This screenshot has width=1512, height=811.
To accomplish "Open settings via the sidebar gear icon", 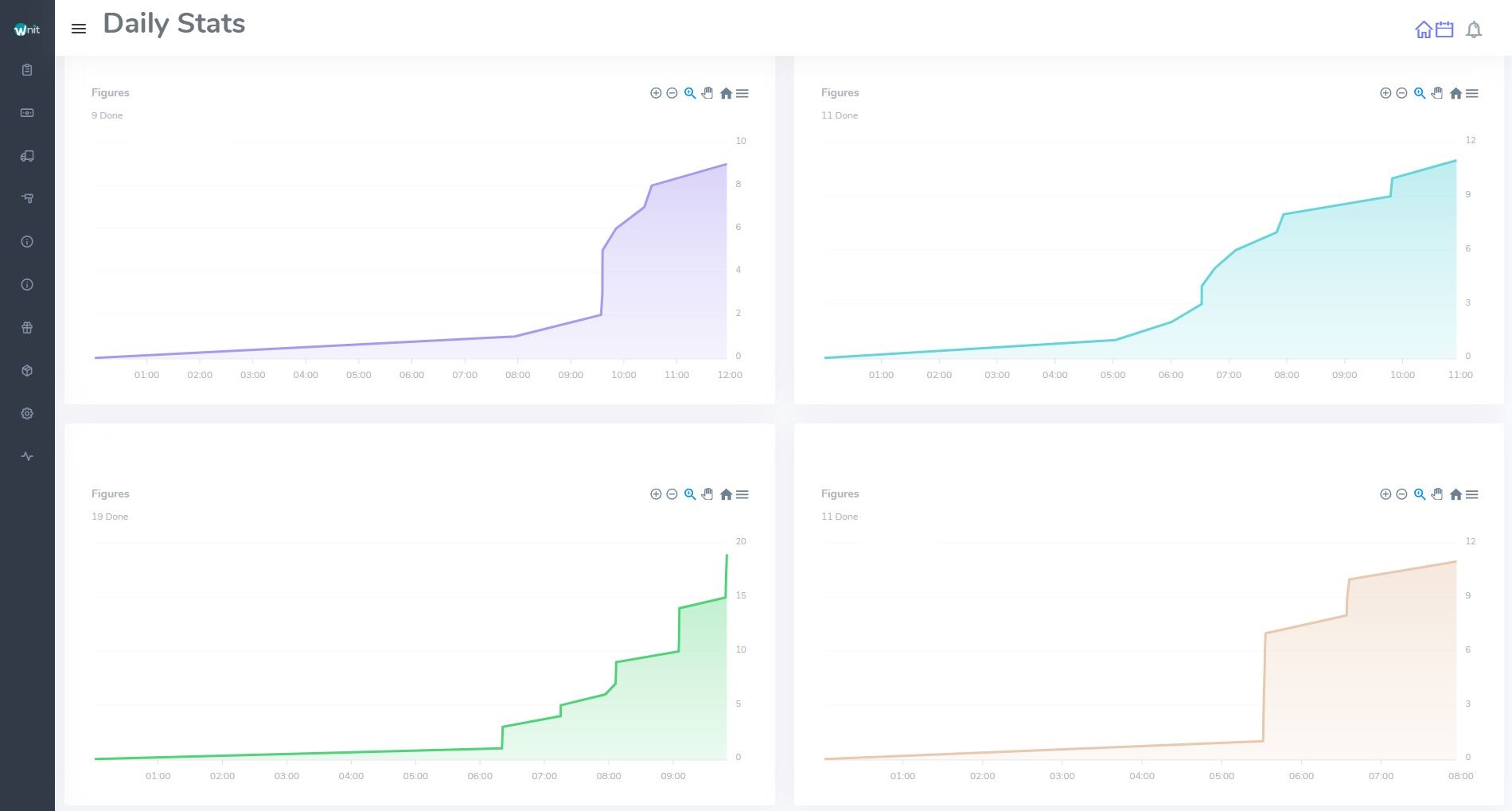I will tap(27, 414).
